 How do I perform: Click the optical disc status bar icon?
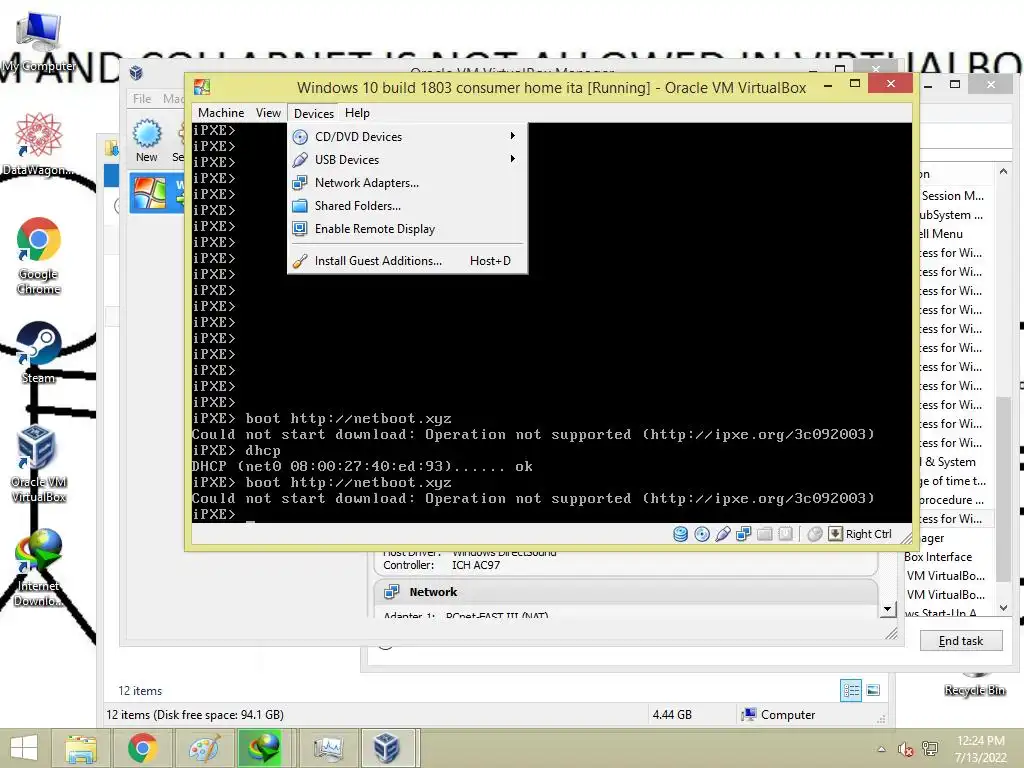coord(701,534)
